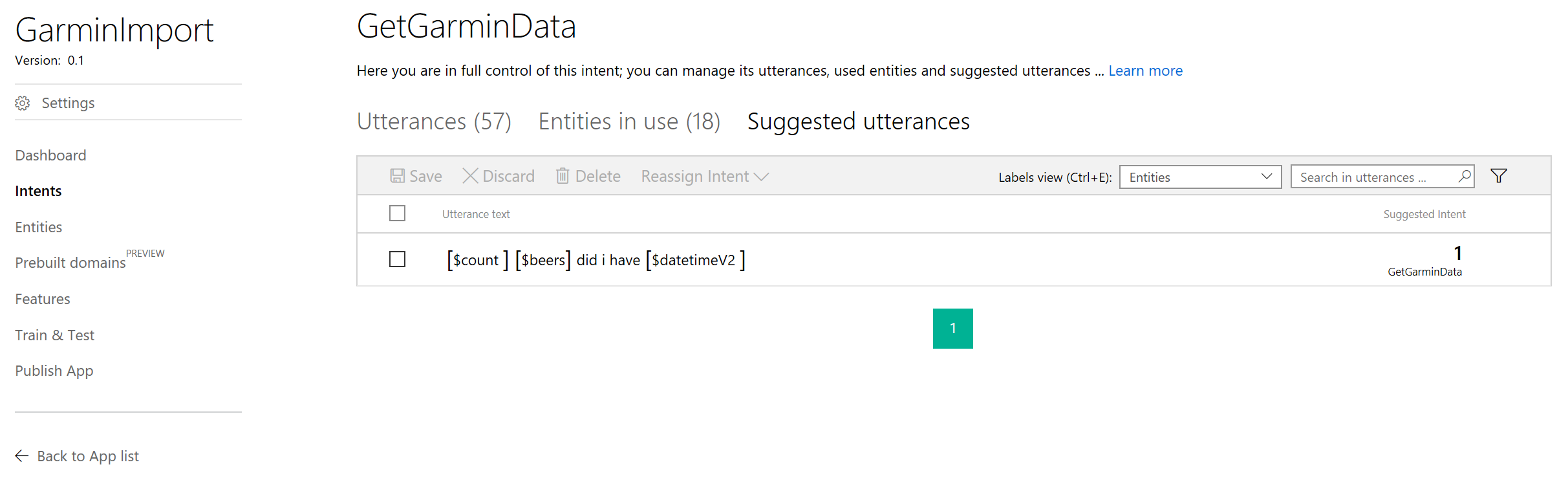Open the Labels view Entities dropdown
This screenshot has width=1568, height=480.
[x=1200, y=177]
